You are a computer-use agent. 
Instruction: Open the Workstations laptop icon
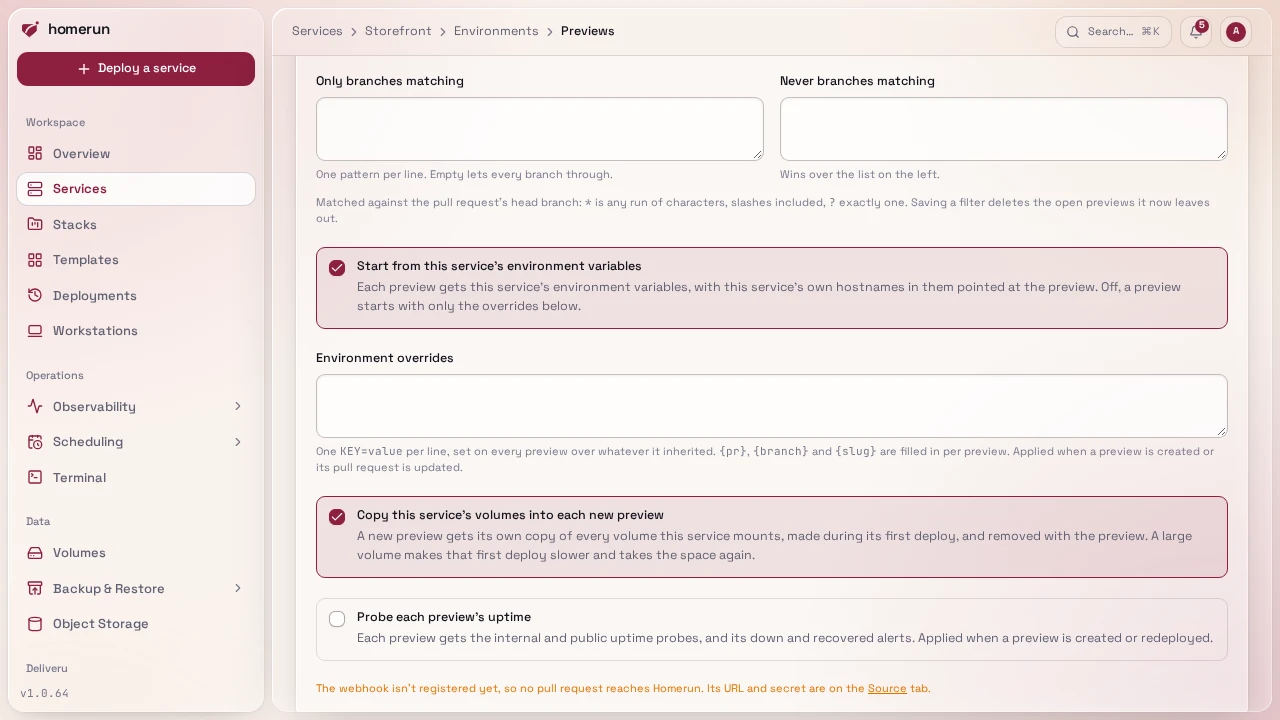click(x=35, y=331)
